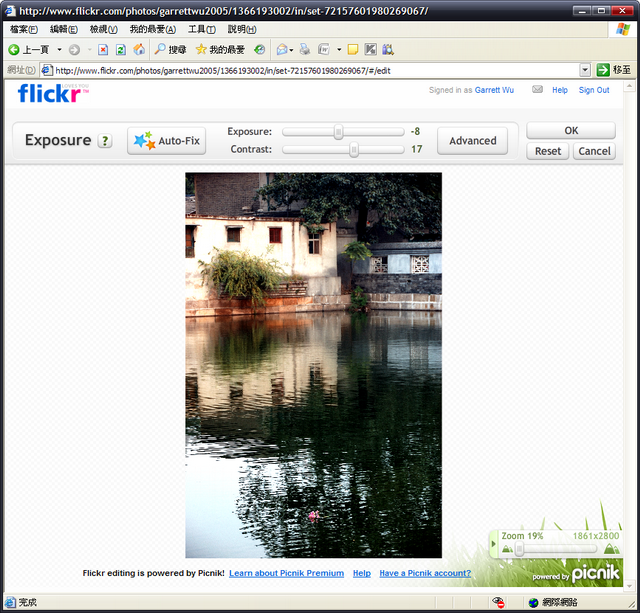Open the Flickr mail envelope icon

(x=537, y=89)
